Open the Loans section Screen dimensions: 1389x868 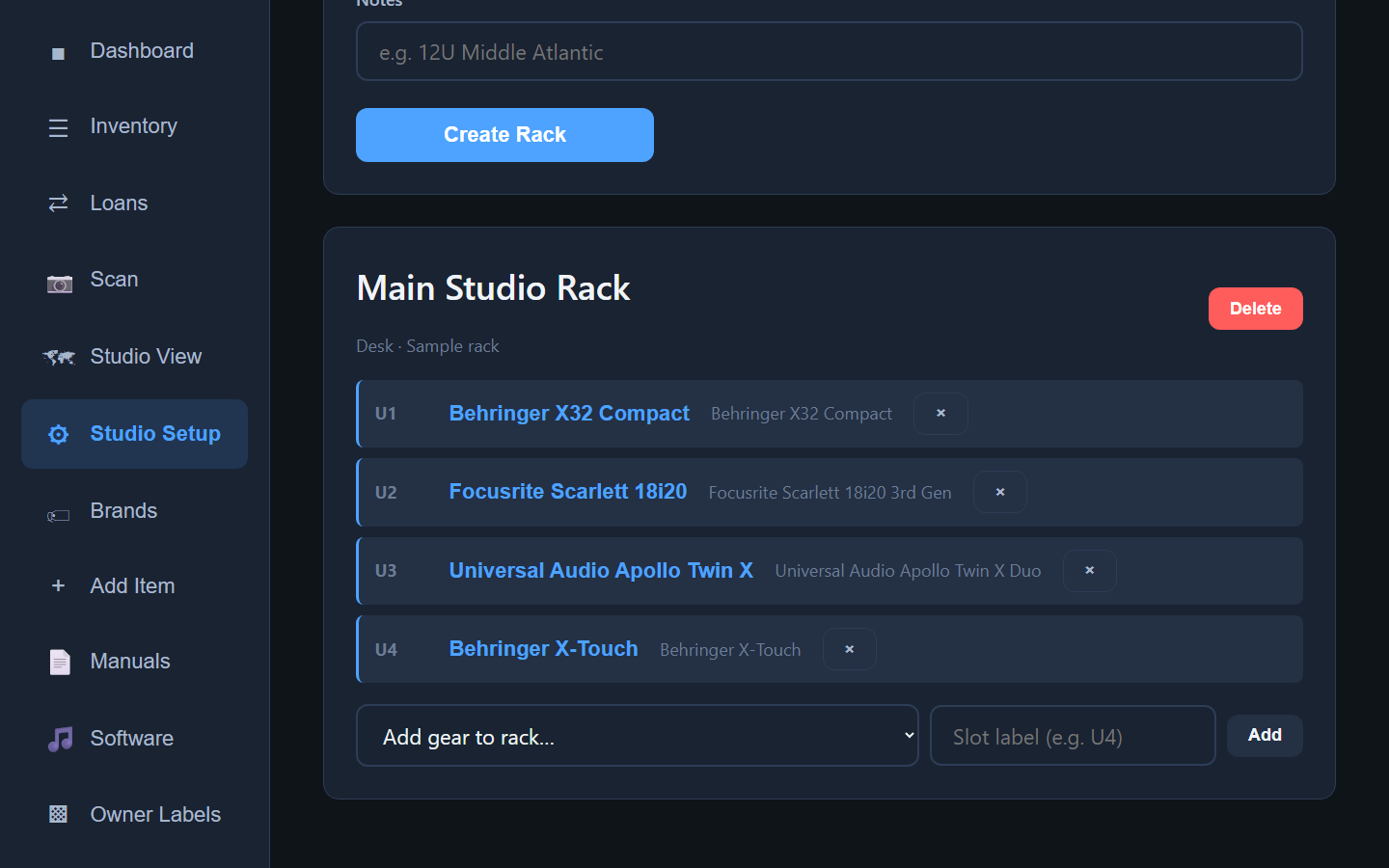point(134,203)
